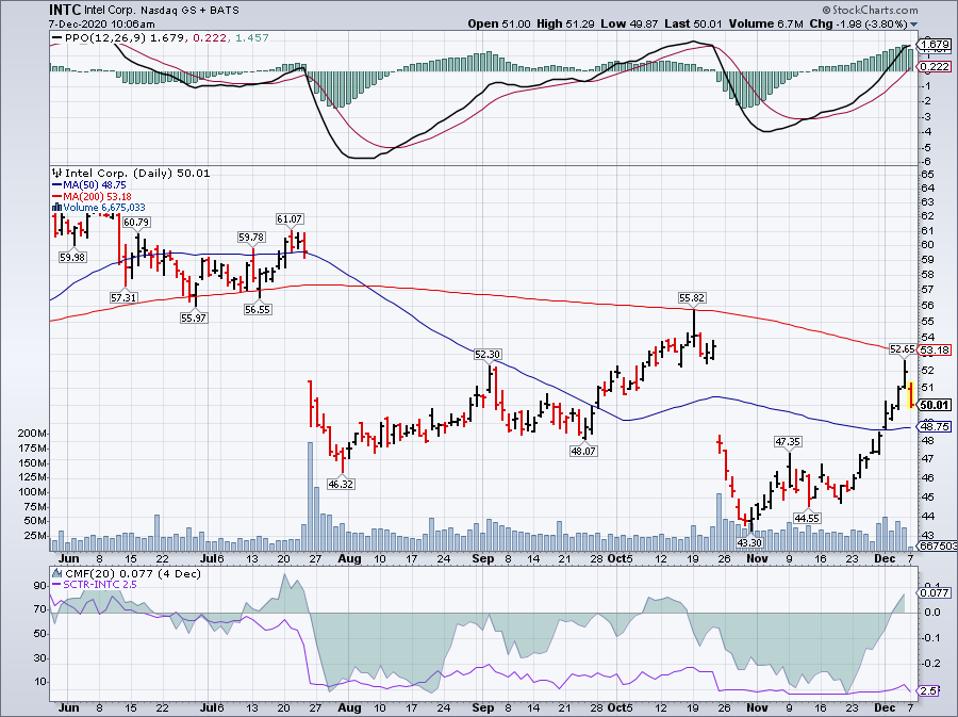Click the 56.55 low price annotation
958x717 pixels.
(258, 310)
